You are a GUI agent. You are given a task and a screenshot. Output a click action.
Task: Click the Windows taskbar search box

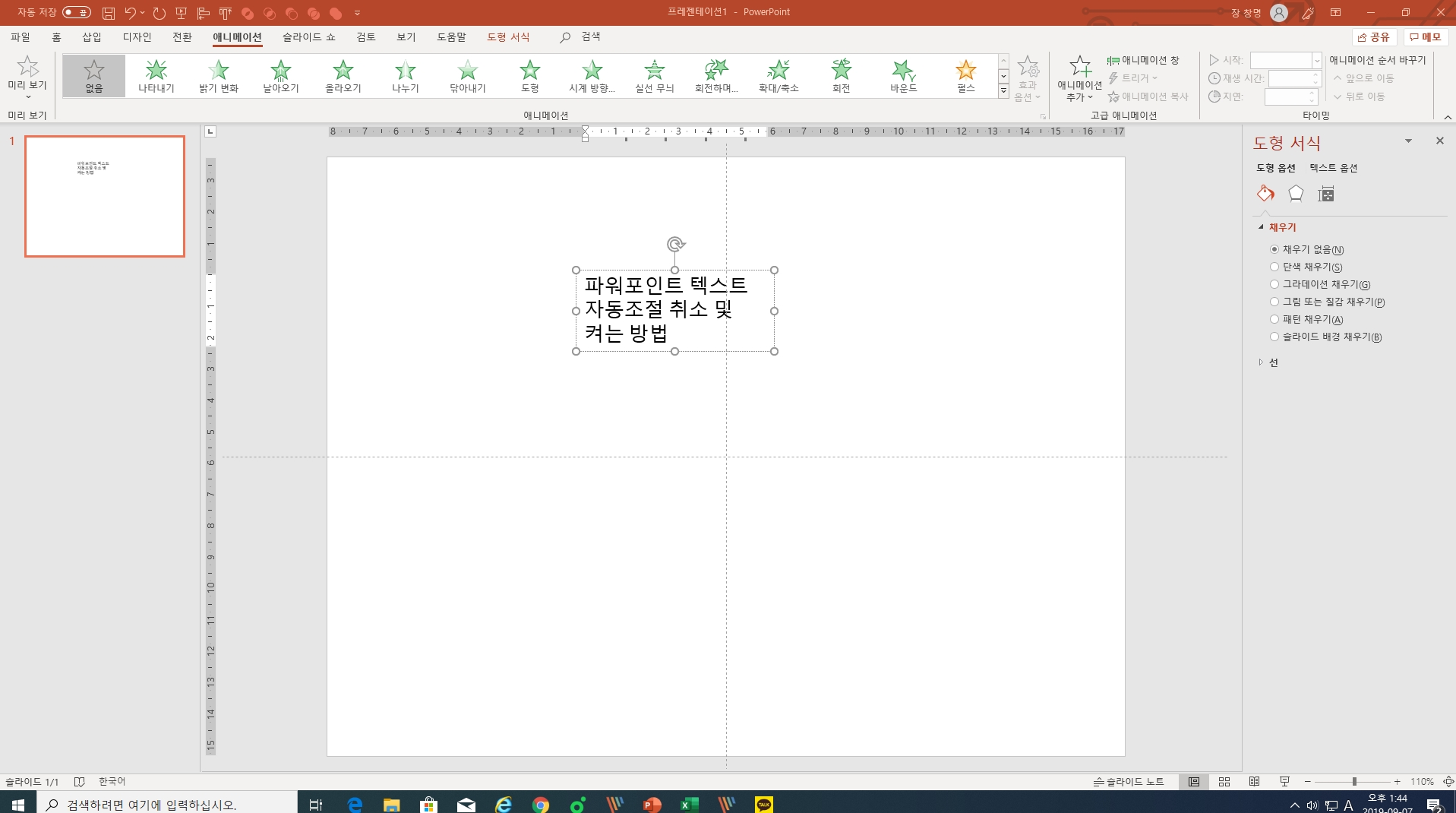167,804
